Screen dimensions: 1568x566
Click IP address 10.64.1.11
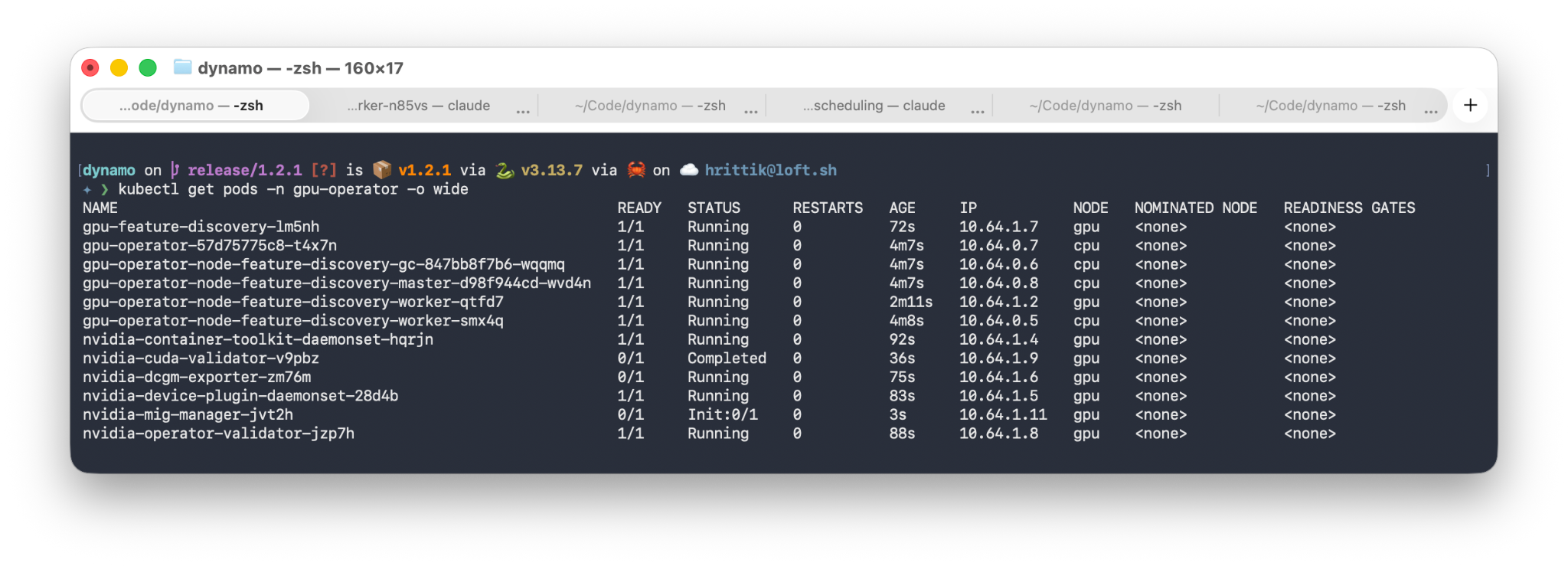tap(1003, 414)
